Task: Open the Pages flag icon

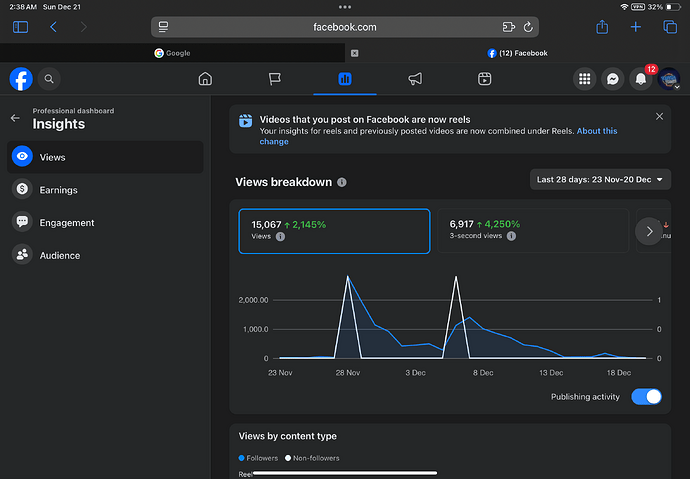Action: pyautogui.click(x=274, y=79)
